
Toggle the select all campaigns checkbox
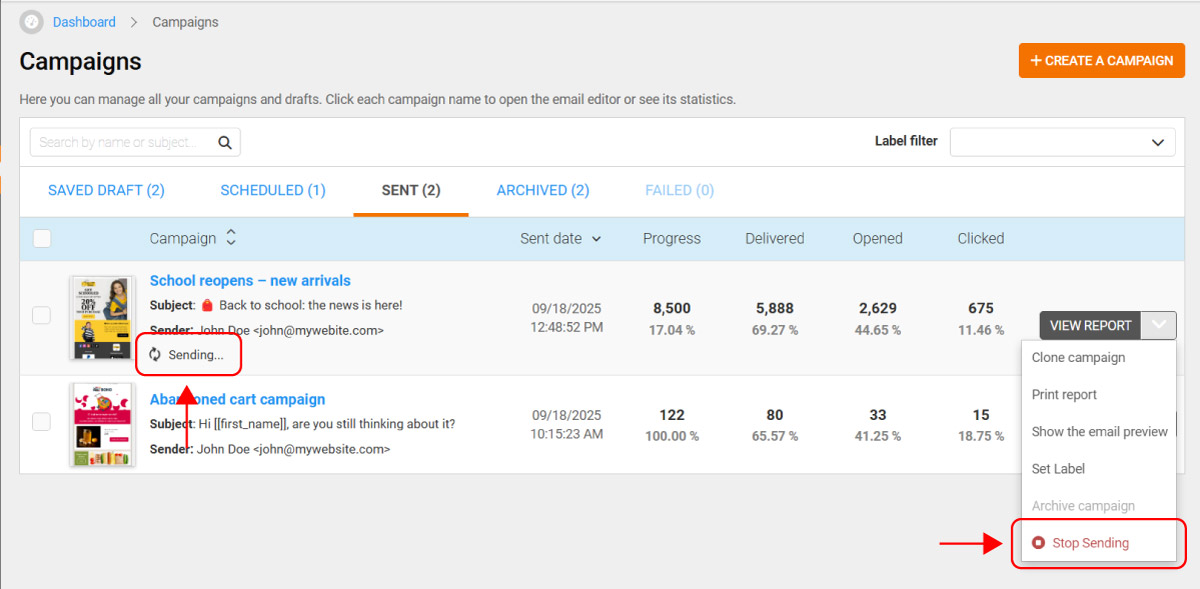click(x=42, y=238)
